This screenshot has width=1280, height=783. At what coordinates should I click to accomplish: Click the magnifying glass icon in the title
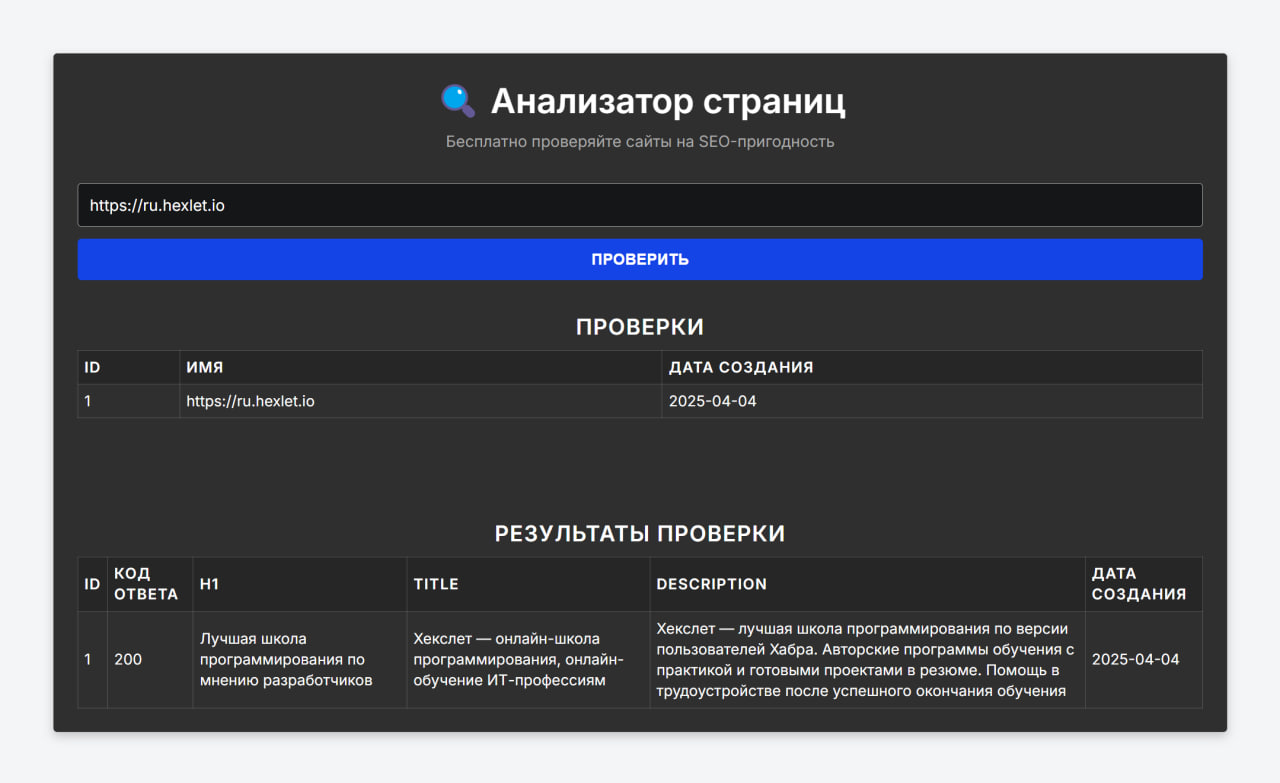coord(458,101)
